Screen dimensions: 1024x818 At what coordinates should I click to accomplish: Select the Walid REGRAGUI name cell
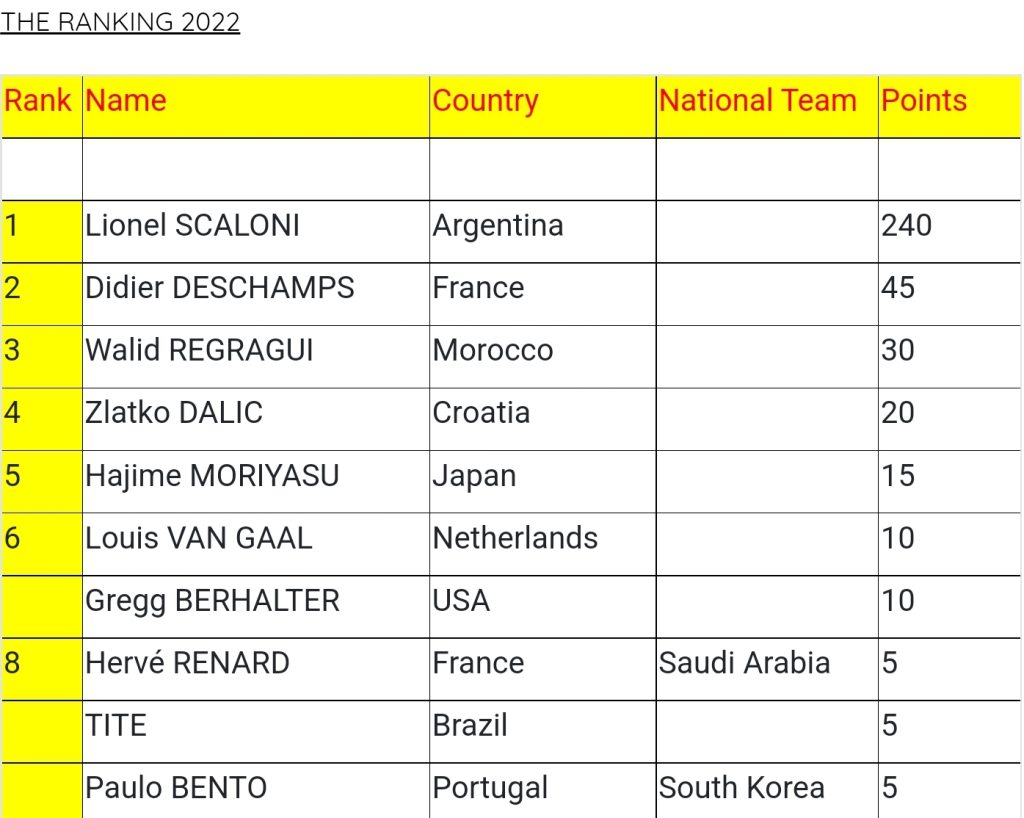click(x=199, y=351)
